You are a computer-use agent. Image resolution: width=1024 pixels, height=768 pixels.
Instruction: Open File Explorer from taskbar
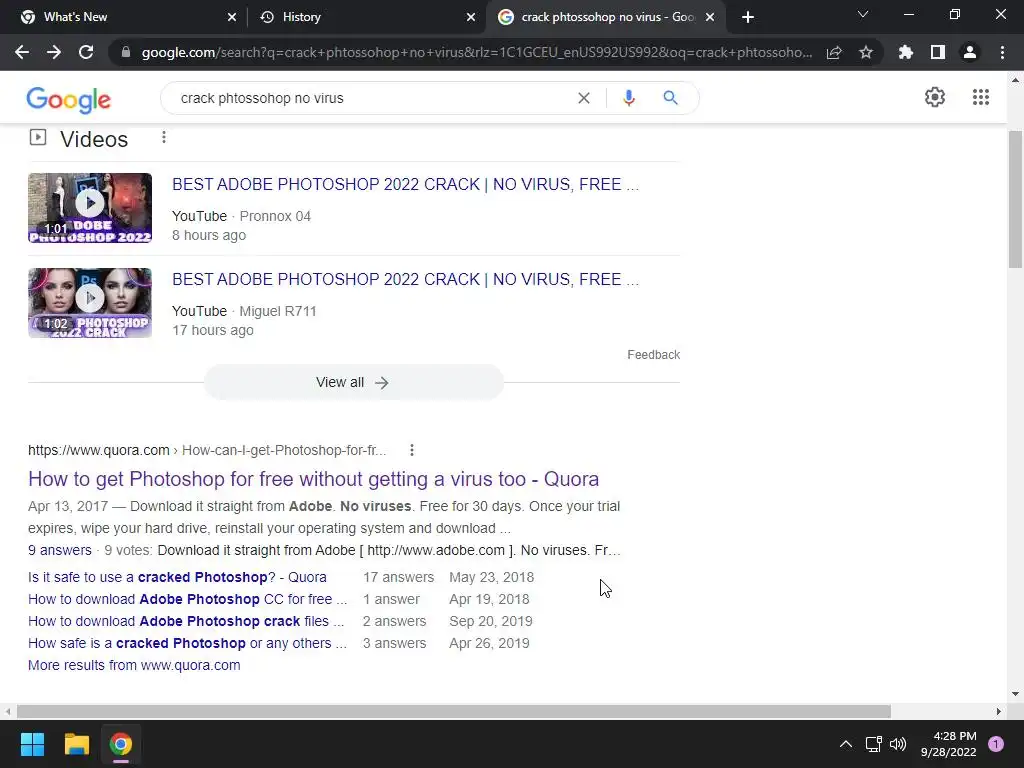coord(76,744)
